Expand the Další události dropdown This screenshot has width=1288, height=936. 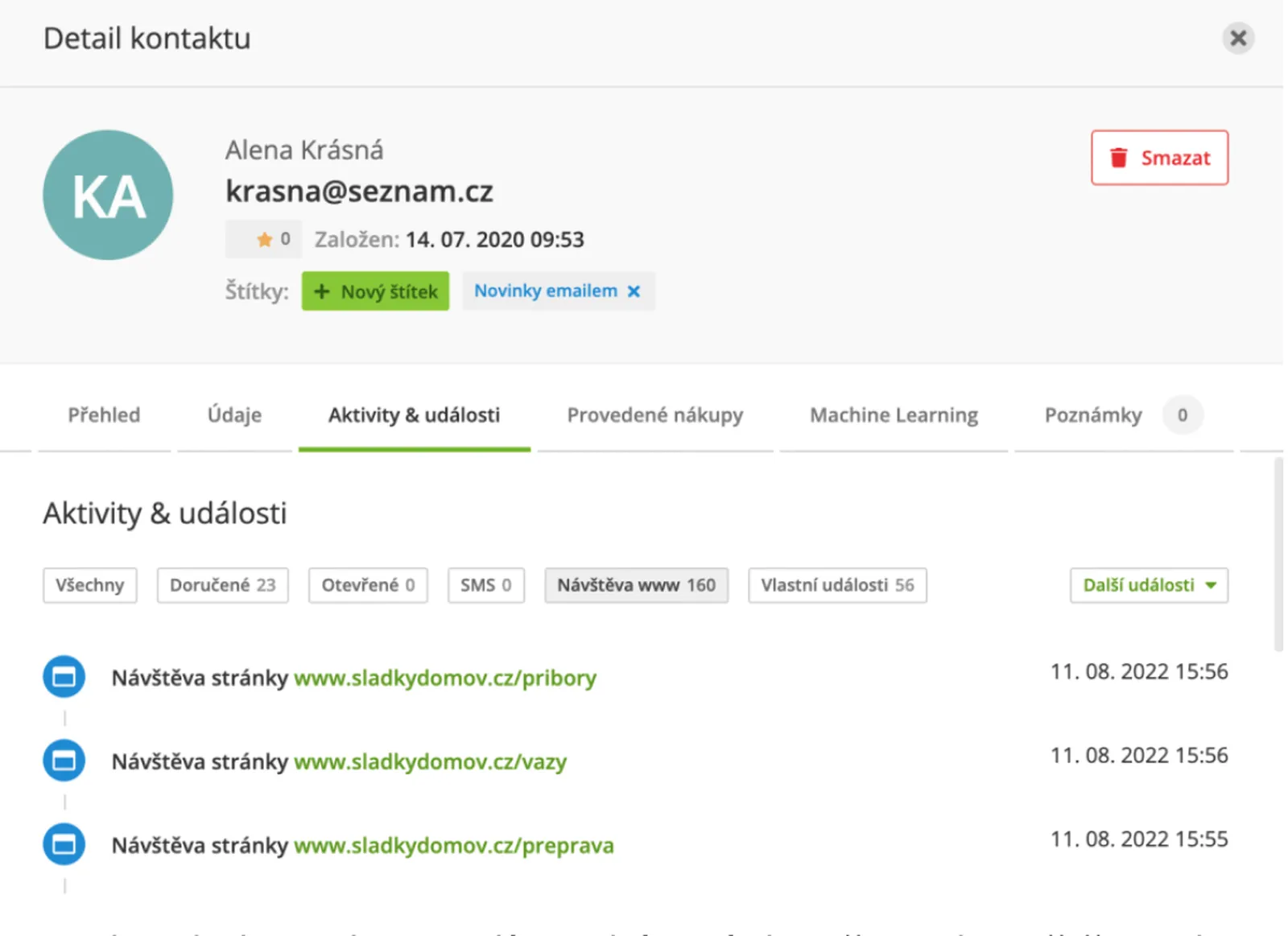click(1149, 585)
